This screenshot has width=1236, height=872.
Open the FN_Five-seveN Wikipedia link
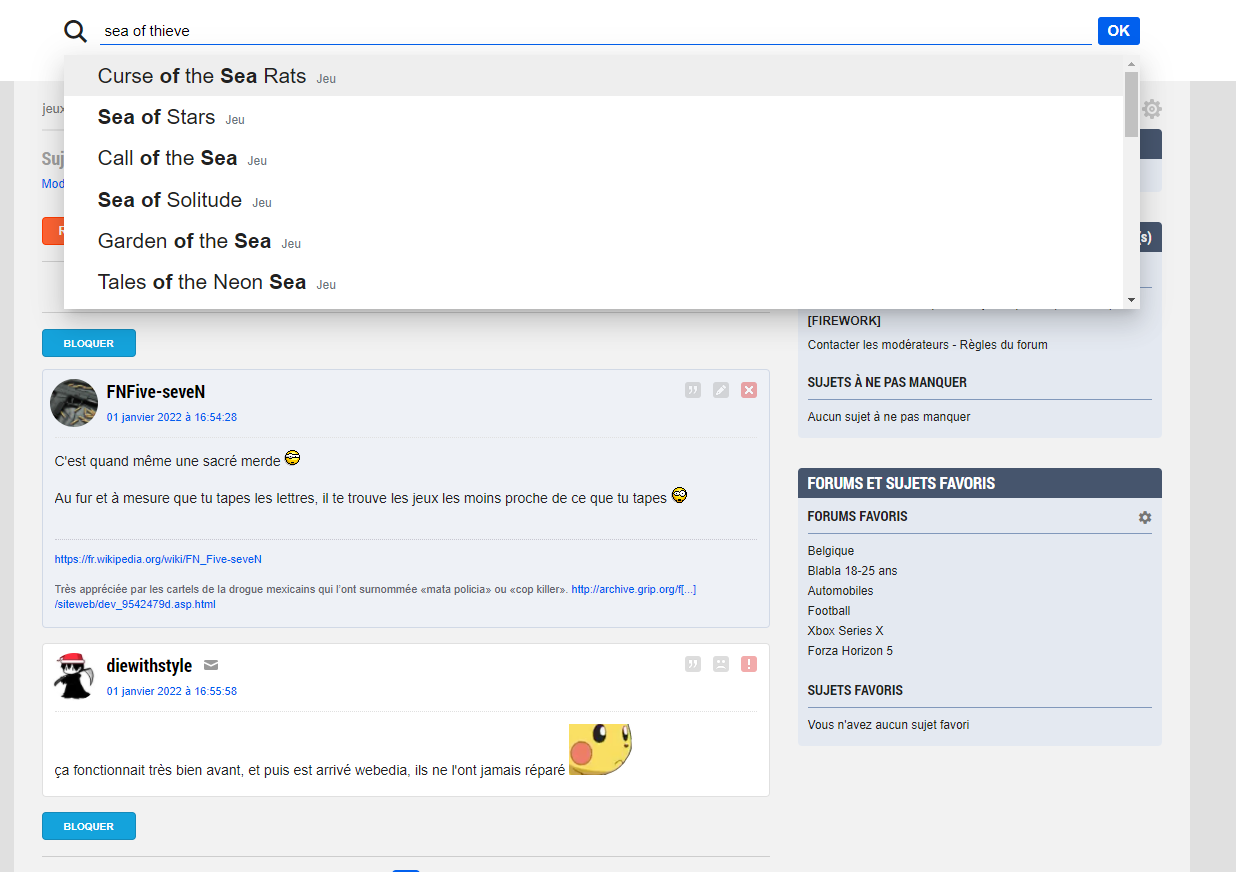tap(158, 560)
